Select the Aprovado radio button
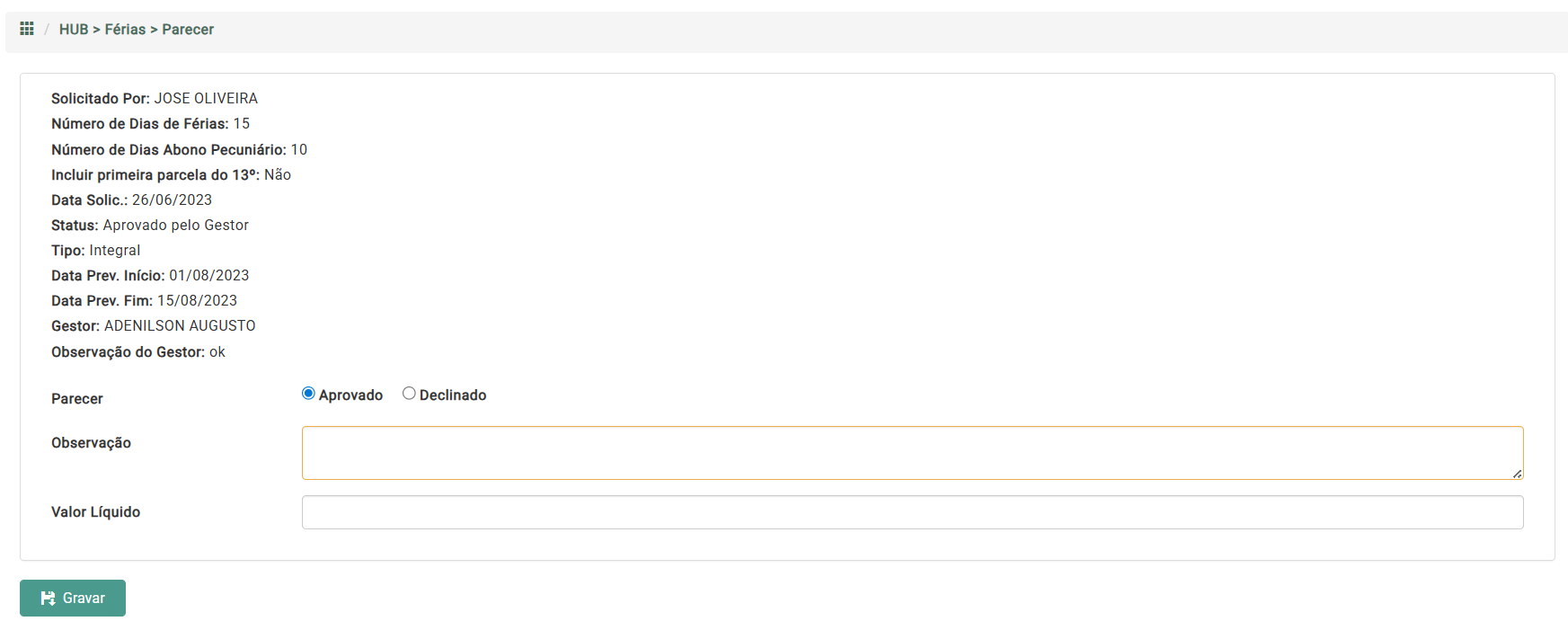Image resolution: width=1568 pixels, height=630 pixels. point(308,394)
